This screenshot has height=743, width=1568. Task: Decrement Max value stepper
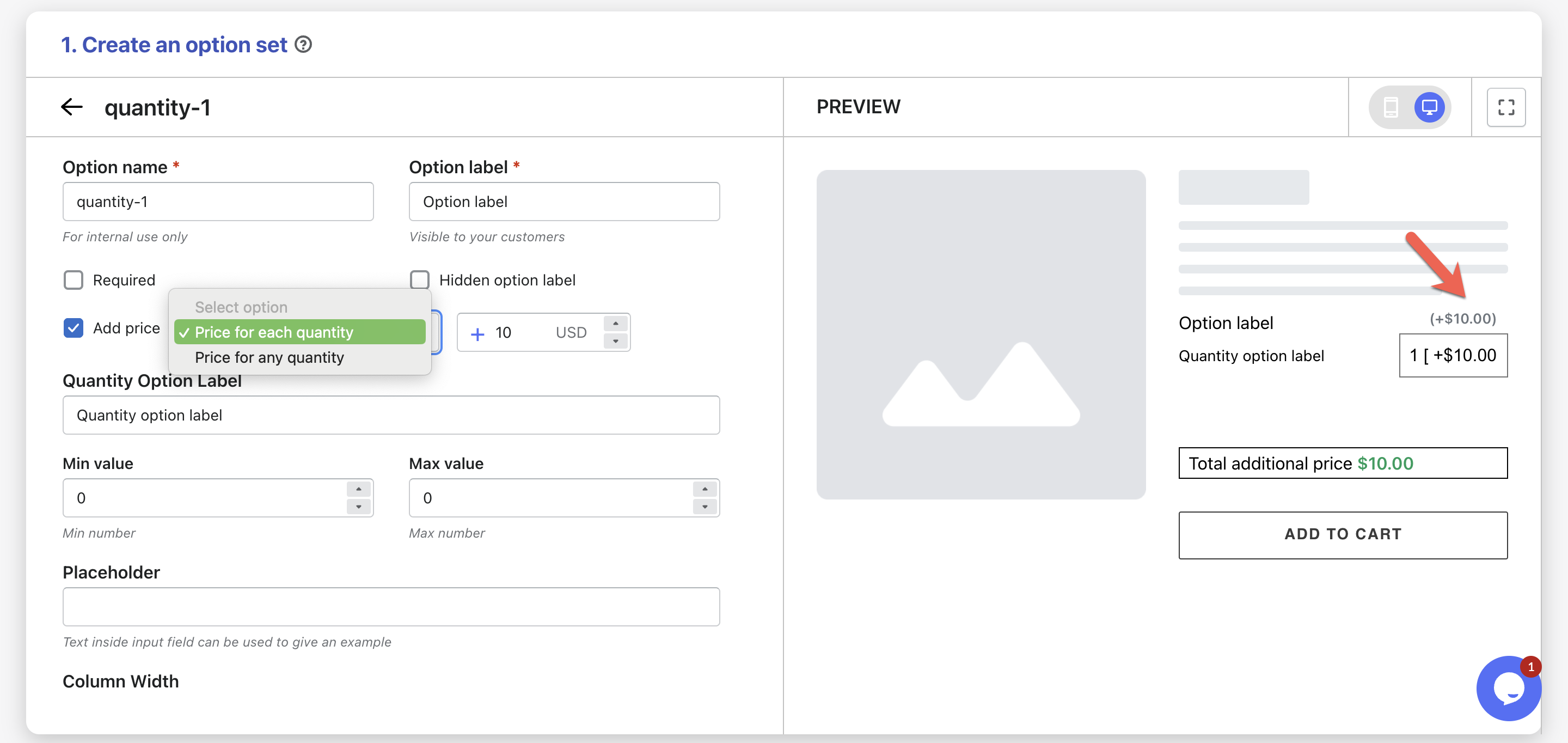point(705,507)
